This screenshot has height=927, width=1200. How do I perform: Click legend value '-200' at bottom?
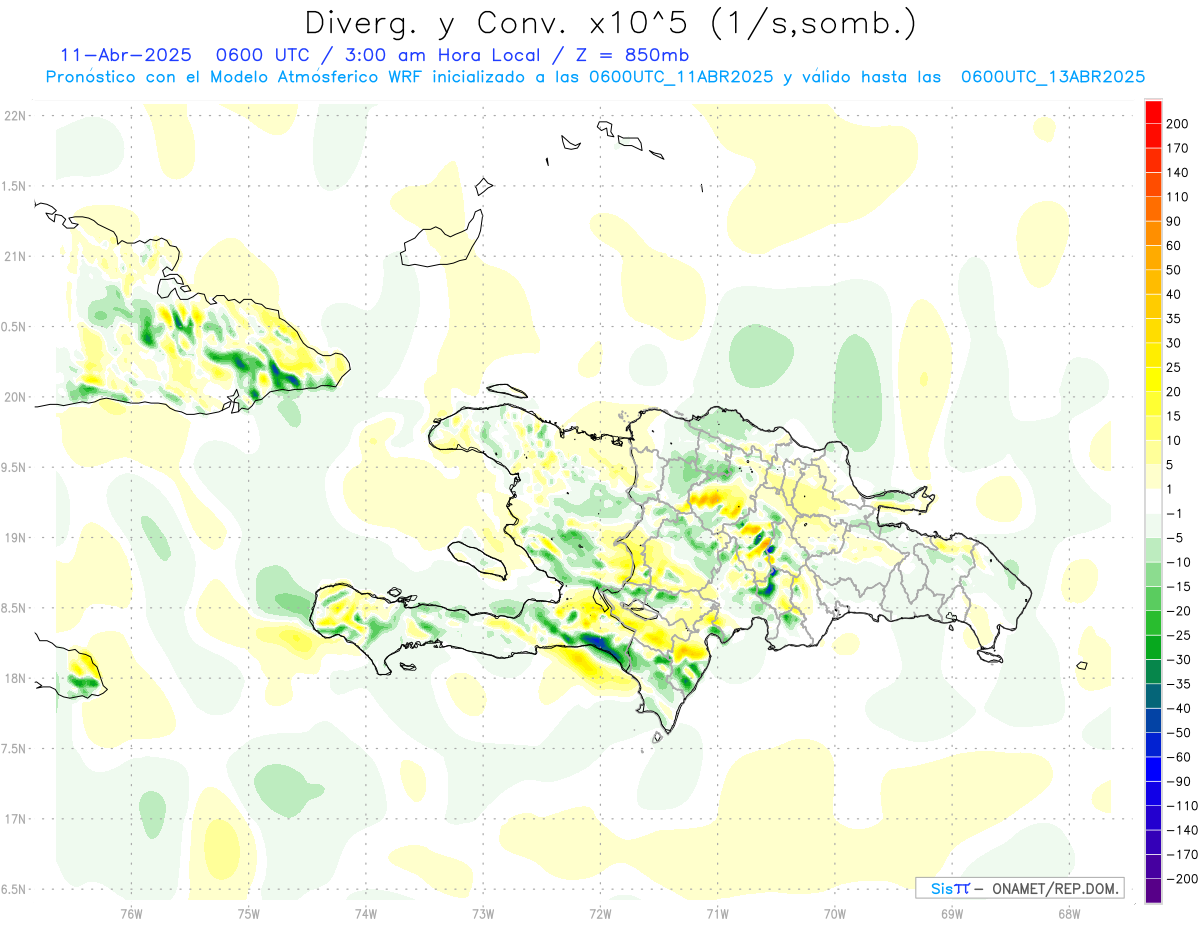tap(1182, 878)
